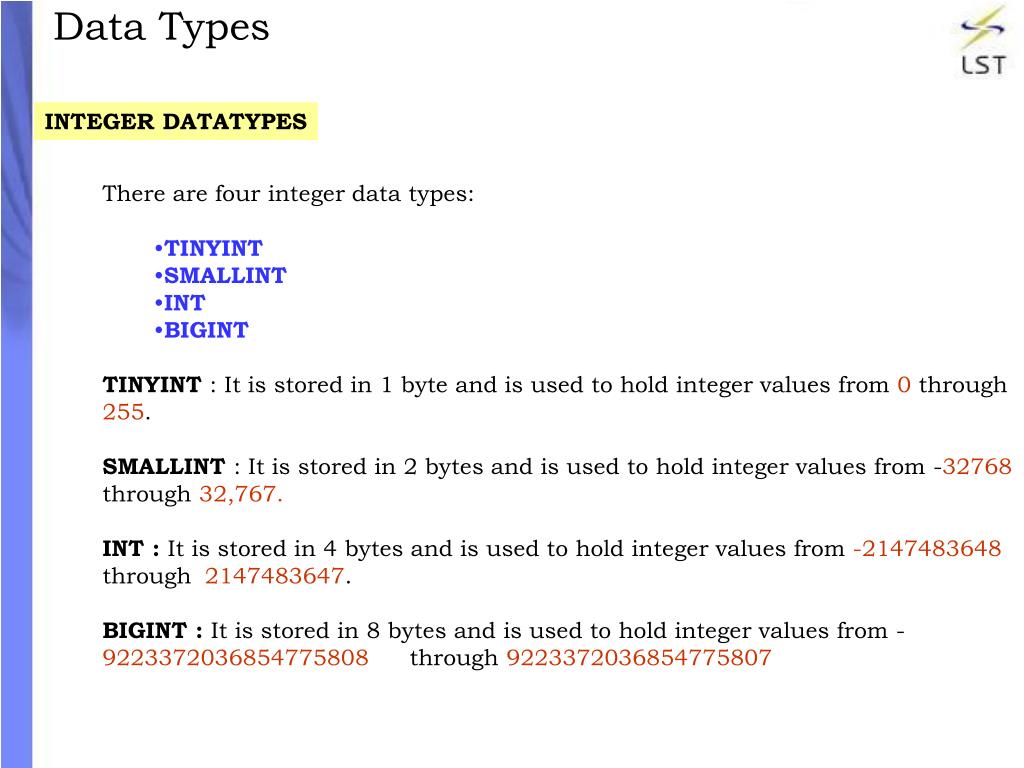Click the LST logo icon
The height and width of the screenshot is (768, 1024).
click(982, 41)
